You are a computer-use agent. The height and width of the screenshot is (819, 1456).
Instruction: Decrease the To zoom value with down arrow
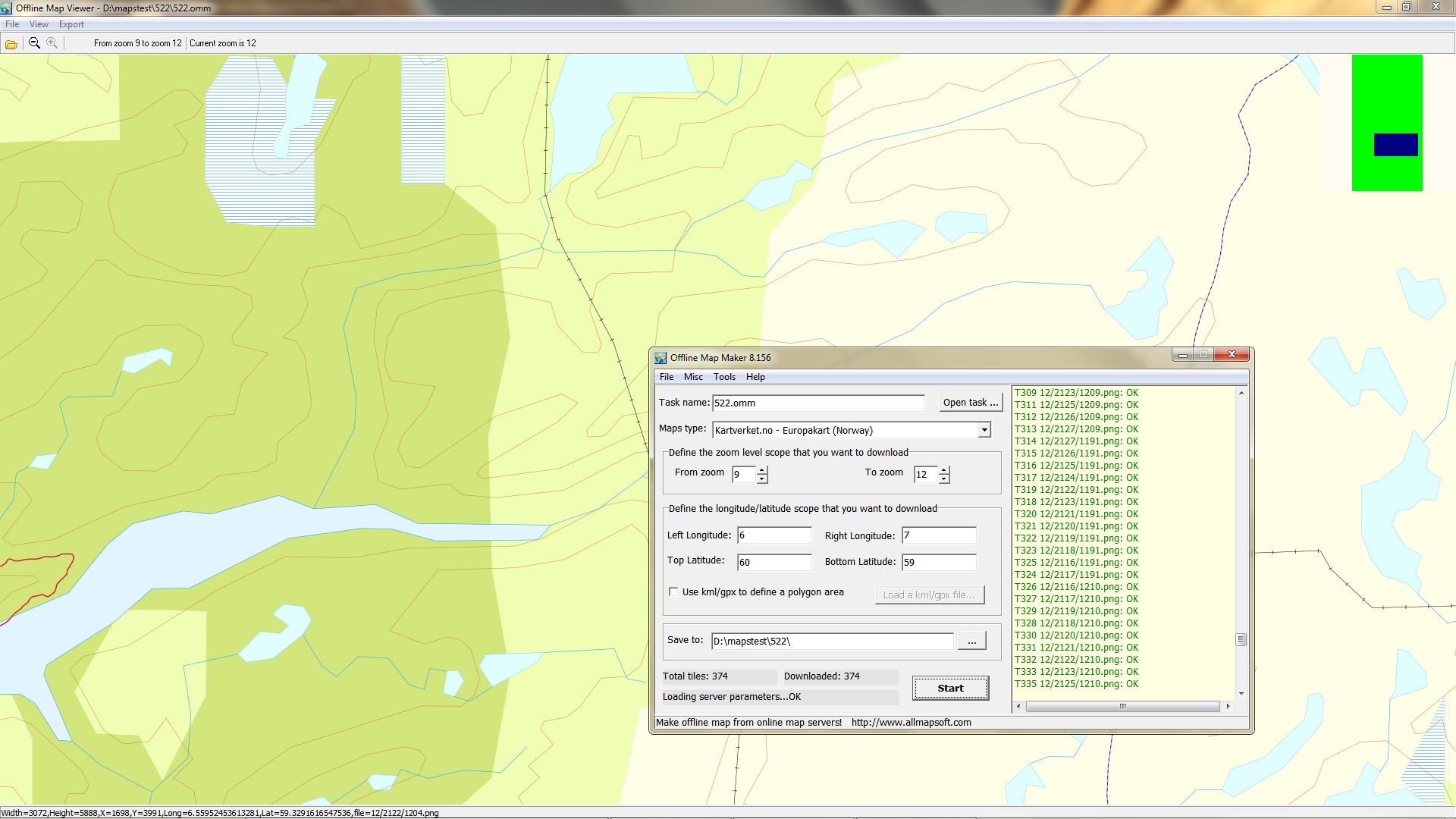944,479
